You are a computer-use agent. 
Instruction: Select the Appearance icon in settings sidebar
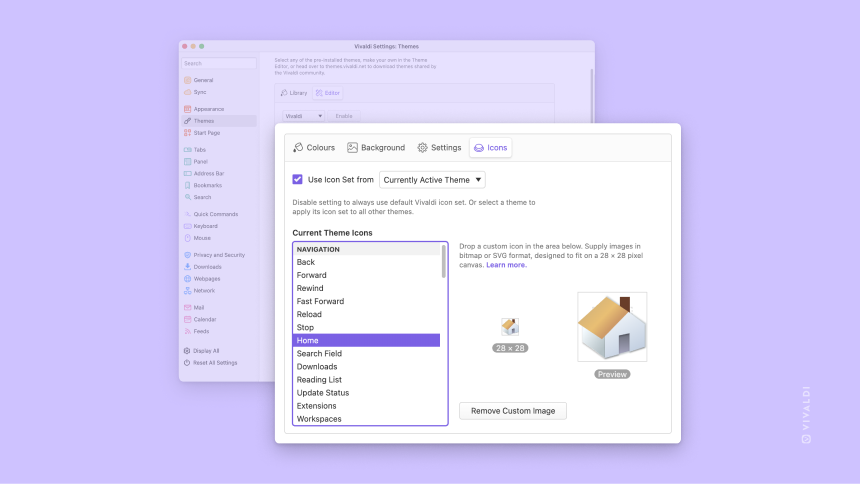pos(188,109)
